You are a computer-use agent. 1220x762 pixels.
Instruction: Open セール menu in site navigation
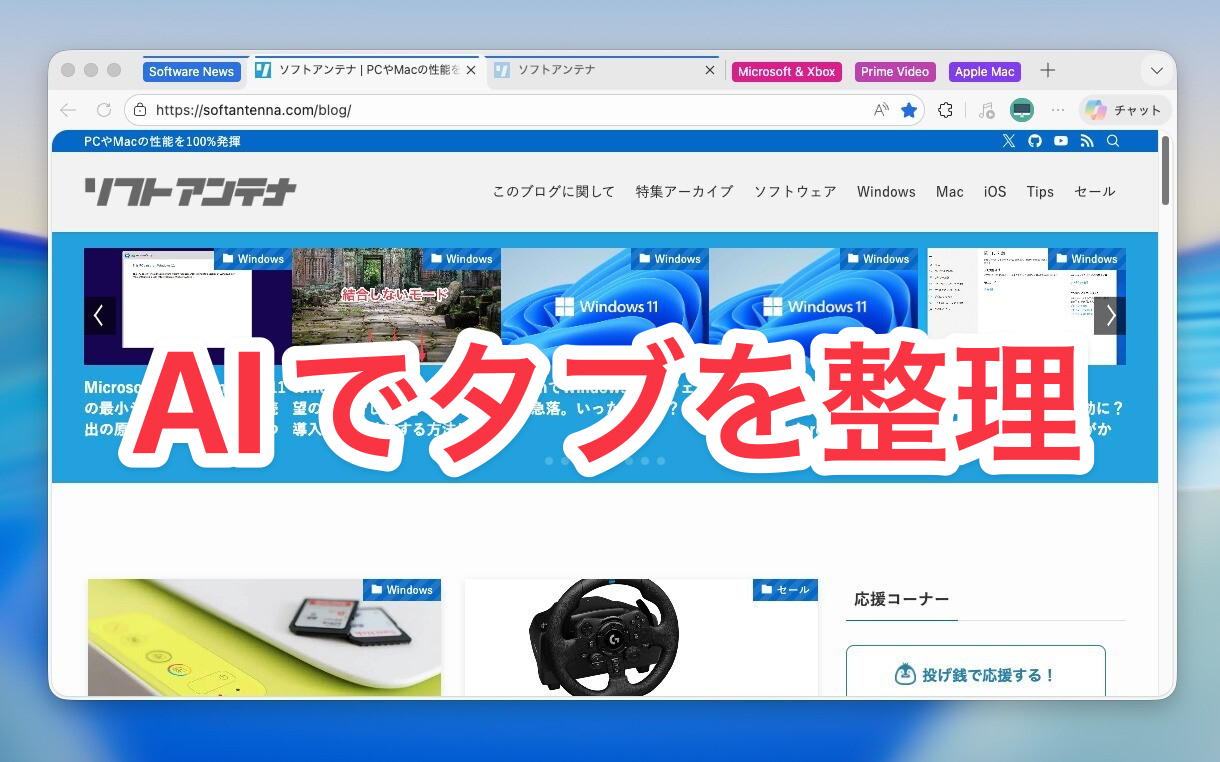point(1094,192)
